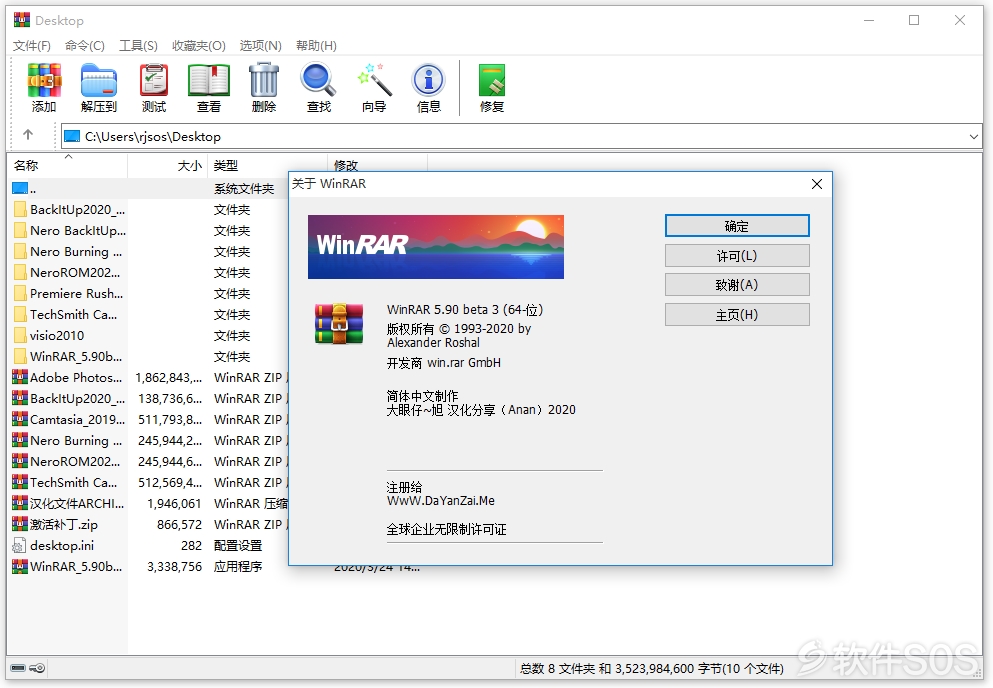Click the OK (确定) button
The width and height of the screenshot is (993, 688).
click(737, 226)
